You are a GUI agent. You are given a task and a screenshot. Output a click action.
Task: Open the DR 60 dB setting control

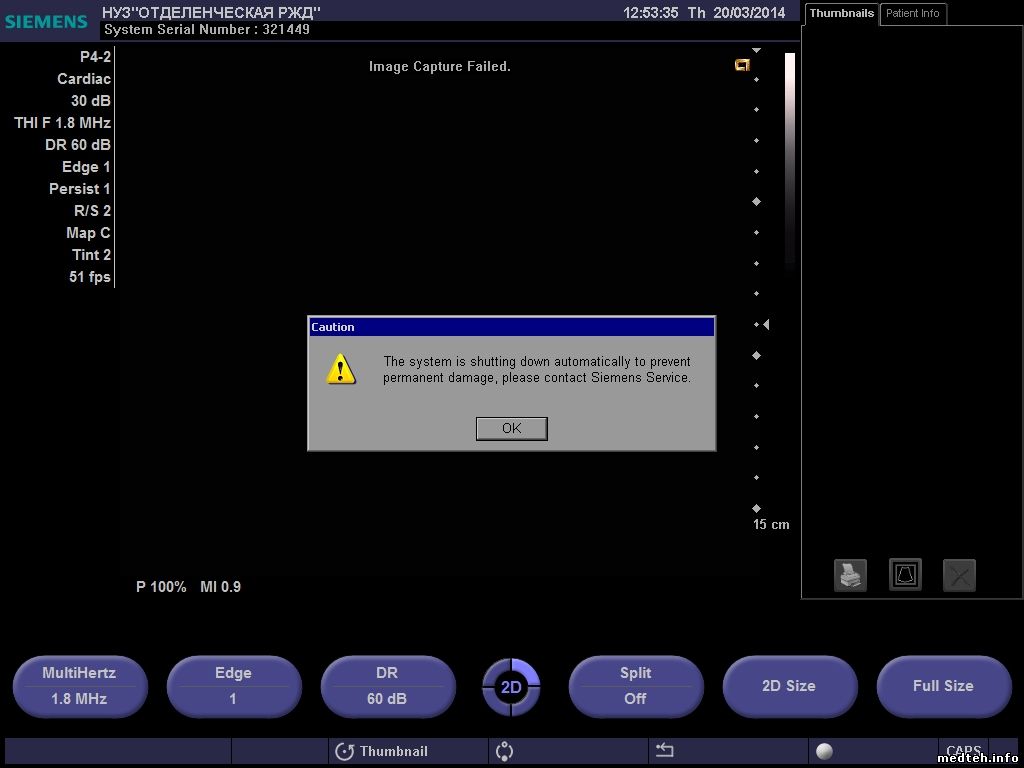tap(387, 686)
